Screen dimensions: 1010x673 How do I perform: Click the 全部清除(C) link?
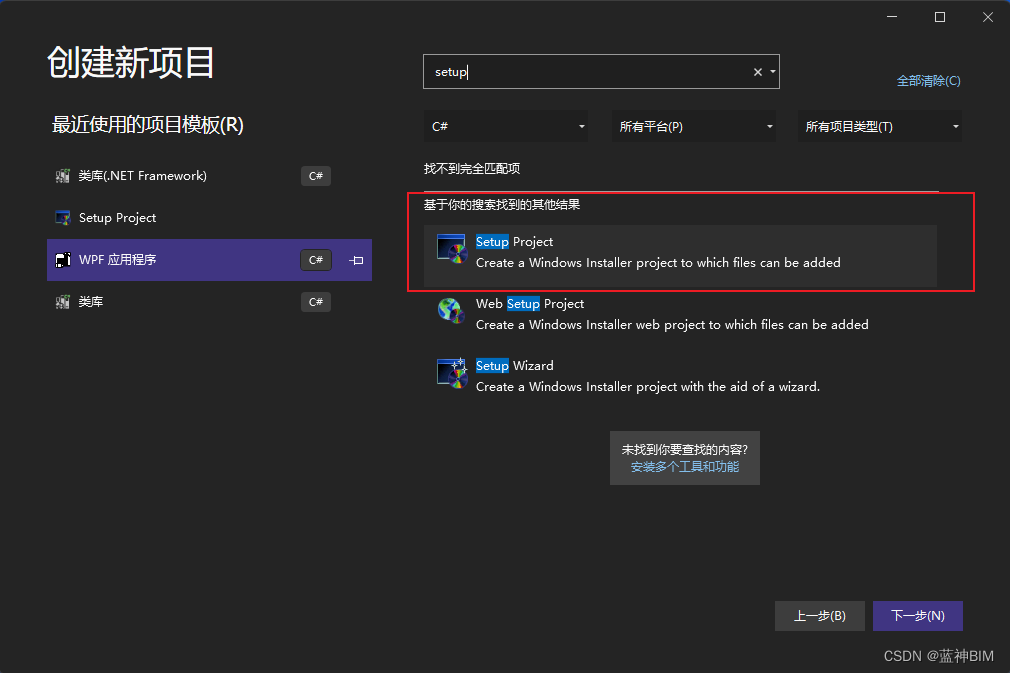coord(928,81)
